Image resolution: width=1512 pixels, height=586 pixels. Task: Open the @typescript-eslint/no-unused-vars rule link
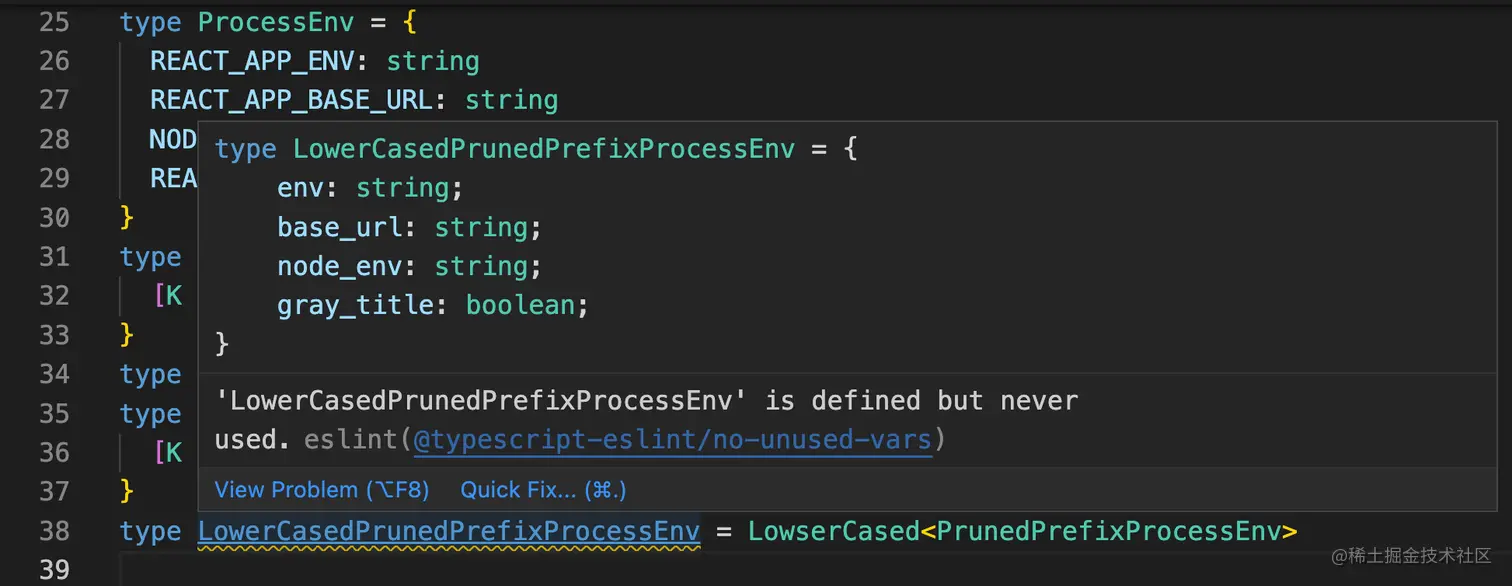(672, 440)
